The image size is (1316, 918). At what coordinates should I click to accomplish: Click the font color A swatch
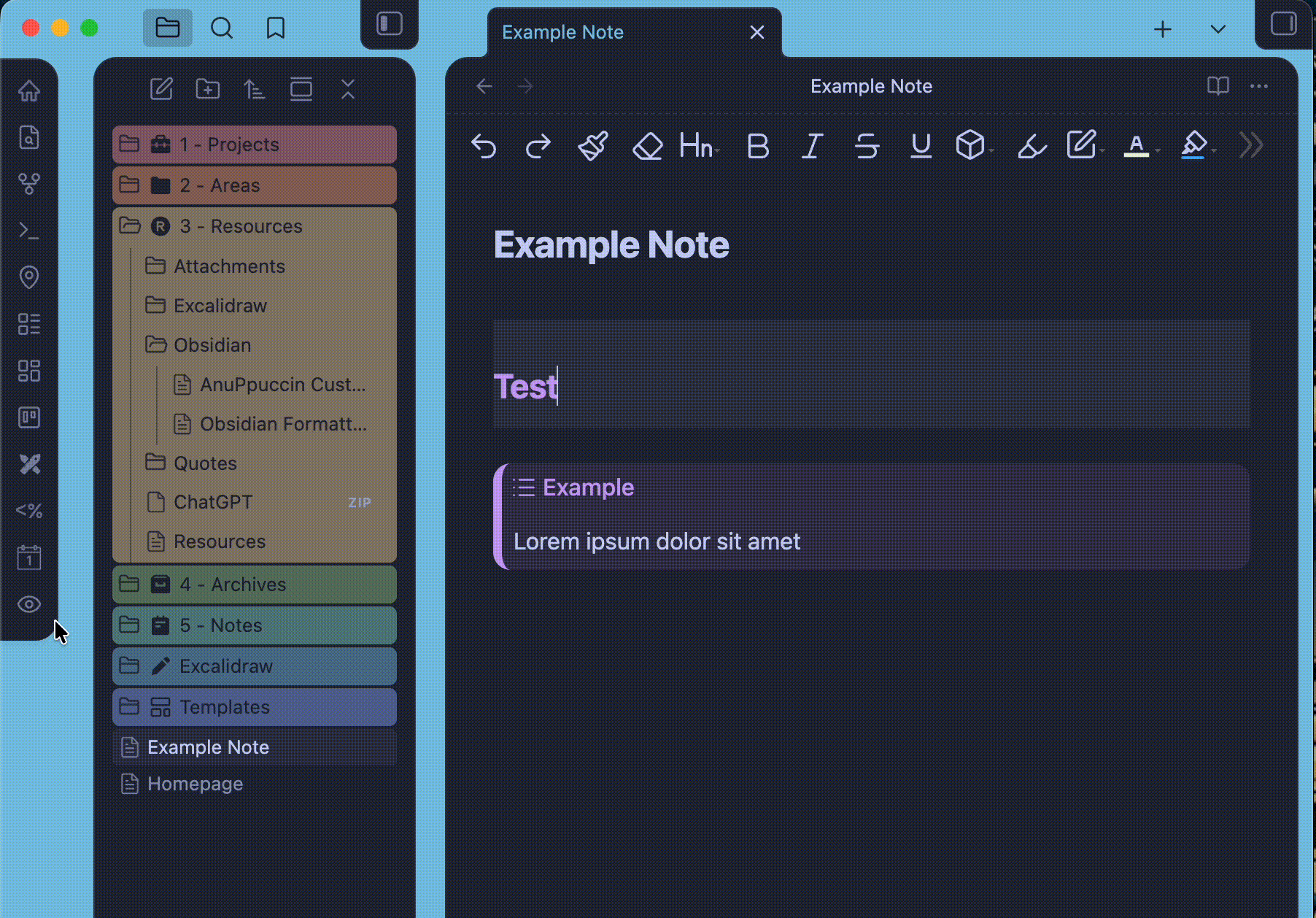pos(1136,146)
